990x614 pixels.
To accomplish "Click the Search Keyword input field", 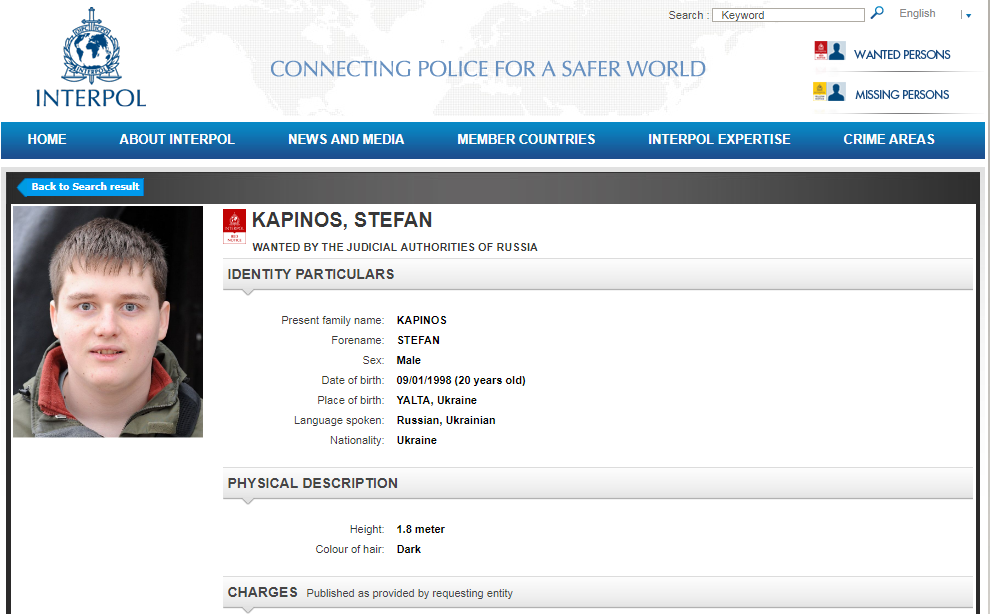I will [788, 15].
